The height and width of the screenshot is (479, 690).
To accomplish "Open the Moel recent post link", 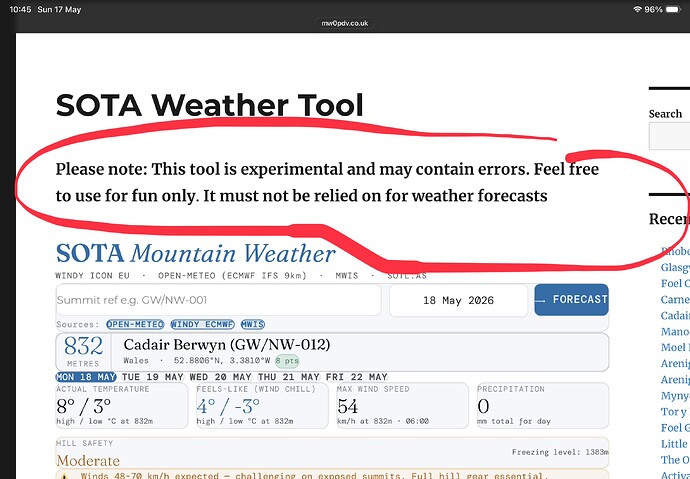I will (x=675, y=347).
